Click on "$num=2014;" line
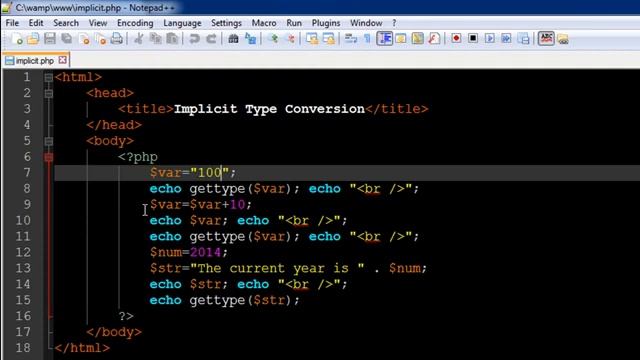Viewport: 640px width, 360px height. 189,252
